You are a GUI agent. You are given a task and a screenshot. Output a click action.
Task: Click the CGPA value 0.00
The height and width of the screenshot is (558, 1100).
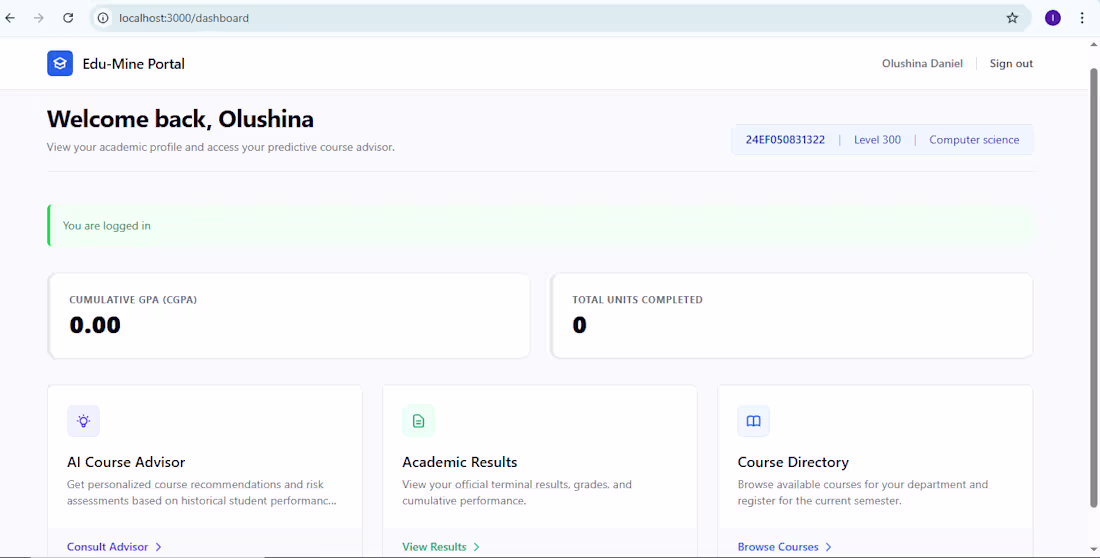pos(95,325)
